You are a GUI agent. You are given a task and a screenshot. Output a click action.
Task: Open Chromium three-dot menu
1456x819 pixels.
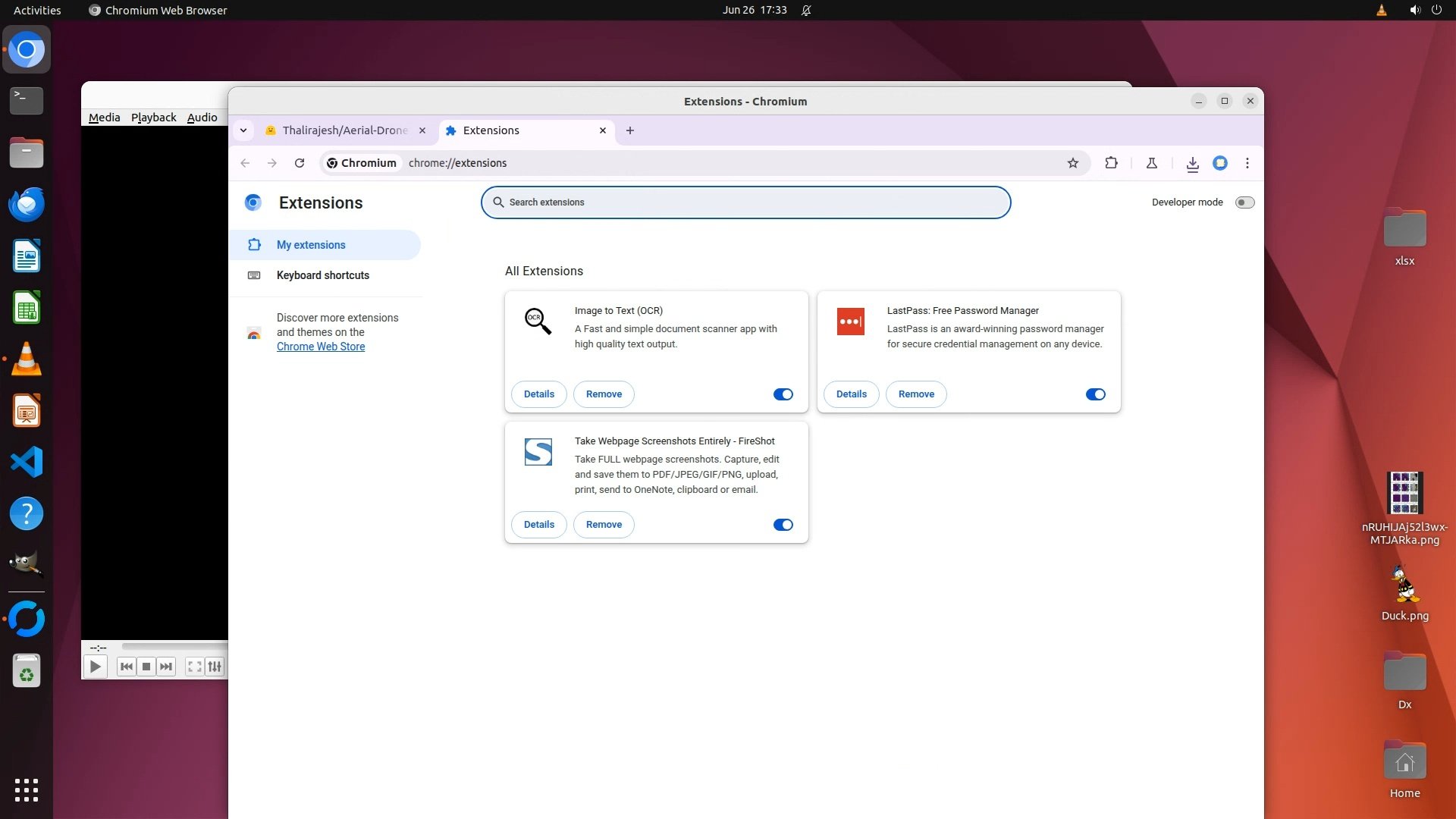click(1247, 163)
